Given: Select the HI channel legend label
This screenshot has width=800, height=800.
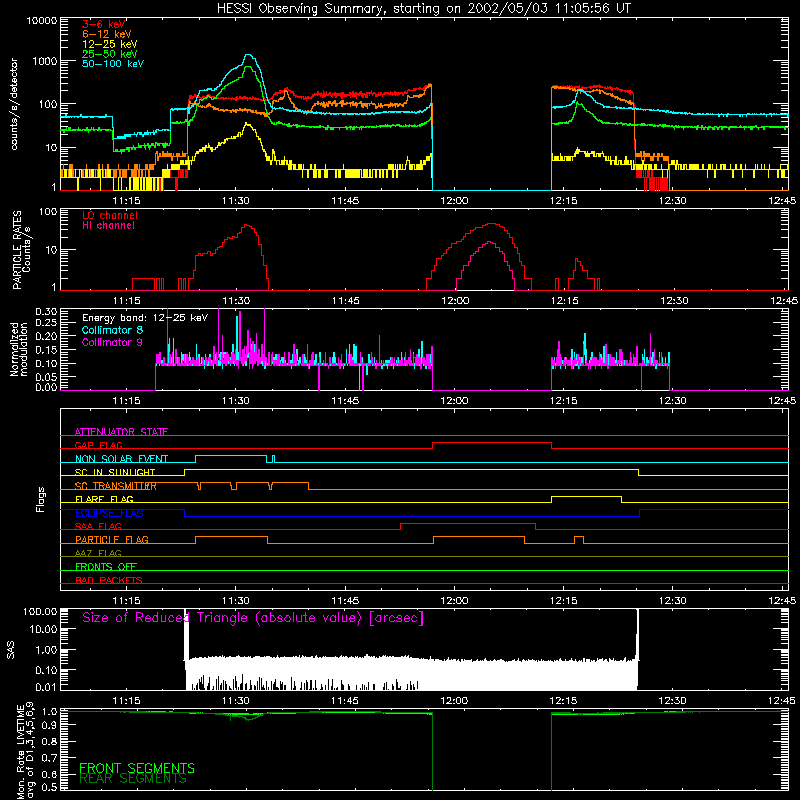Looking at the screenshot, I should click(x=108, y=226).
